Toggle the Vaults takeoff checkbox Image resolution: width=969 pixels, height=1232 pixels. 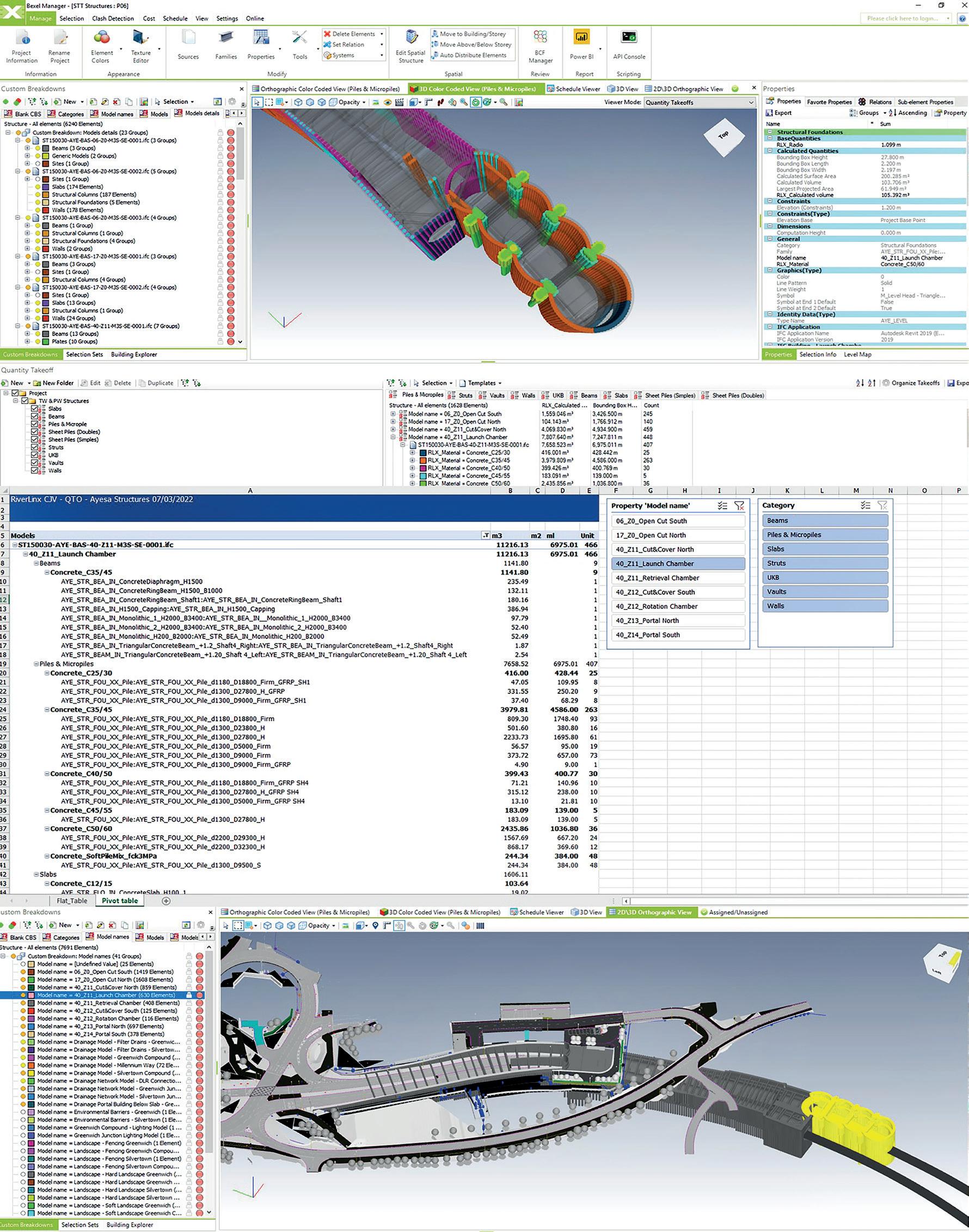click(x=35, y=462)
